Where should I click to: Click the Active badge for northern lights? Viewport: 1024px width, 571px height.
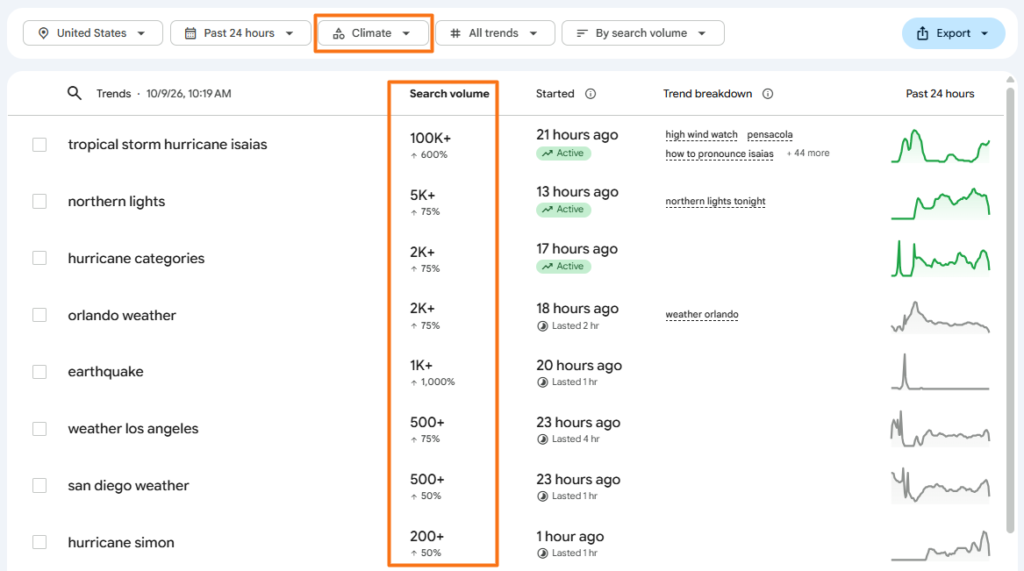click(564, 210)
